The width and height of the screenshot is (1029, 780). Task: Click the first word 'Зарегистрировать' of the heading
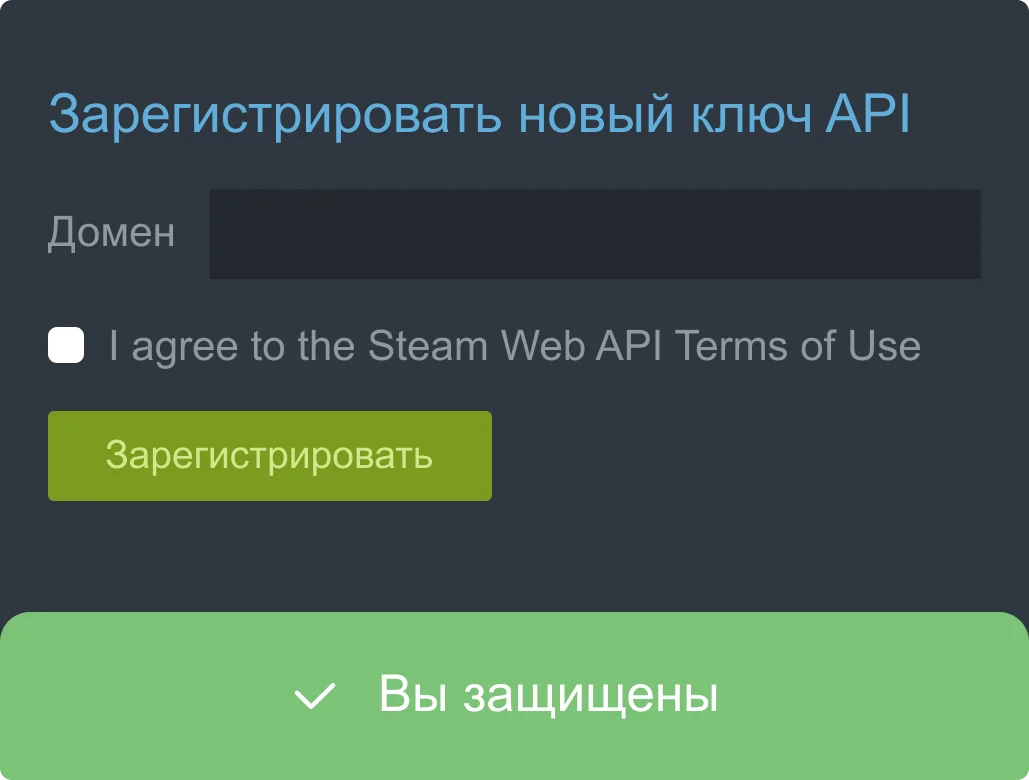tap(275, 115)
